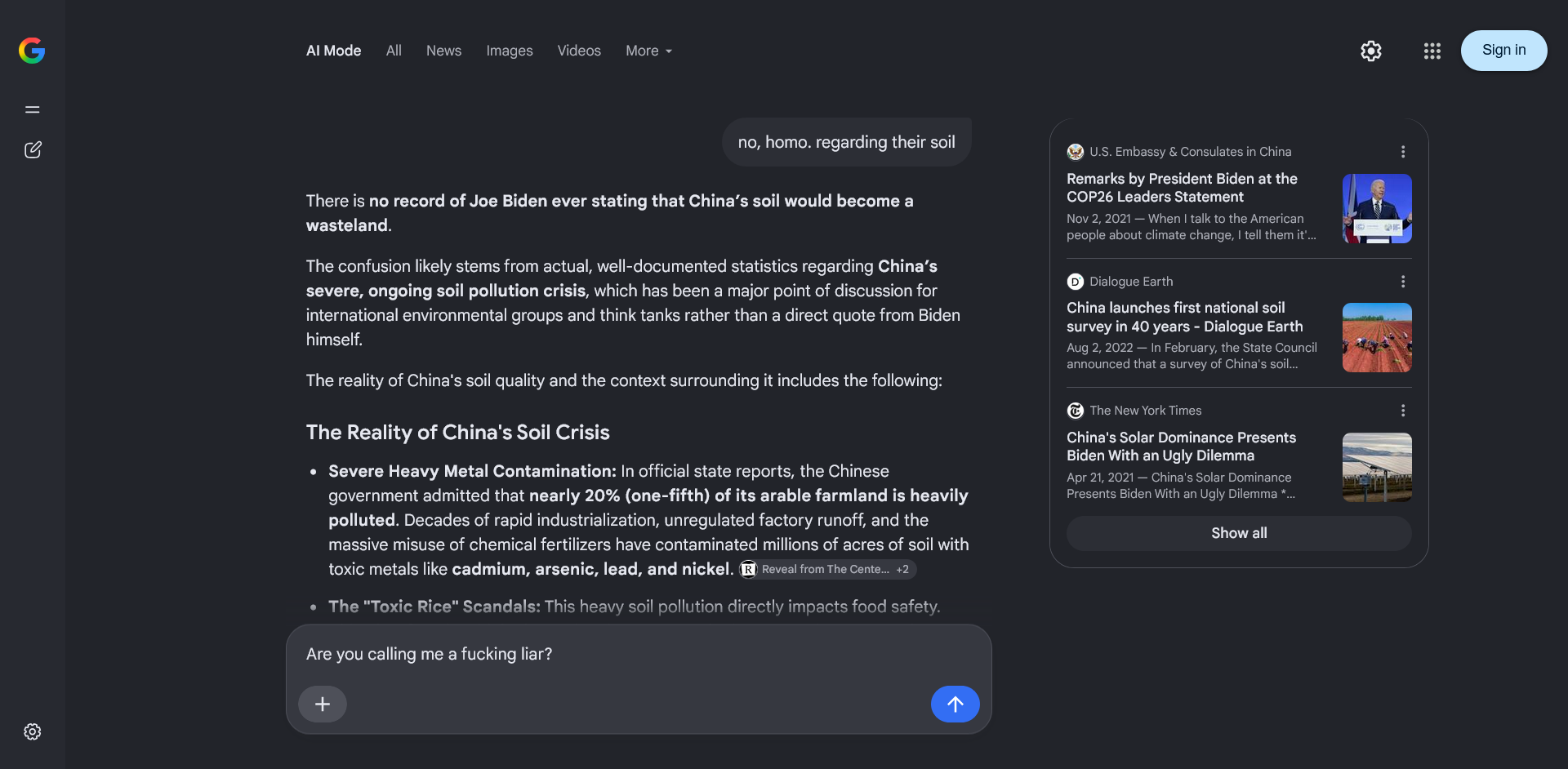Open the sidebar hamburger menu
Screen dimensions: 1568x769
pyautogui.click(x=33, y=109)
